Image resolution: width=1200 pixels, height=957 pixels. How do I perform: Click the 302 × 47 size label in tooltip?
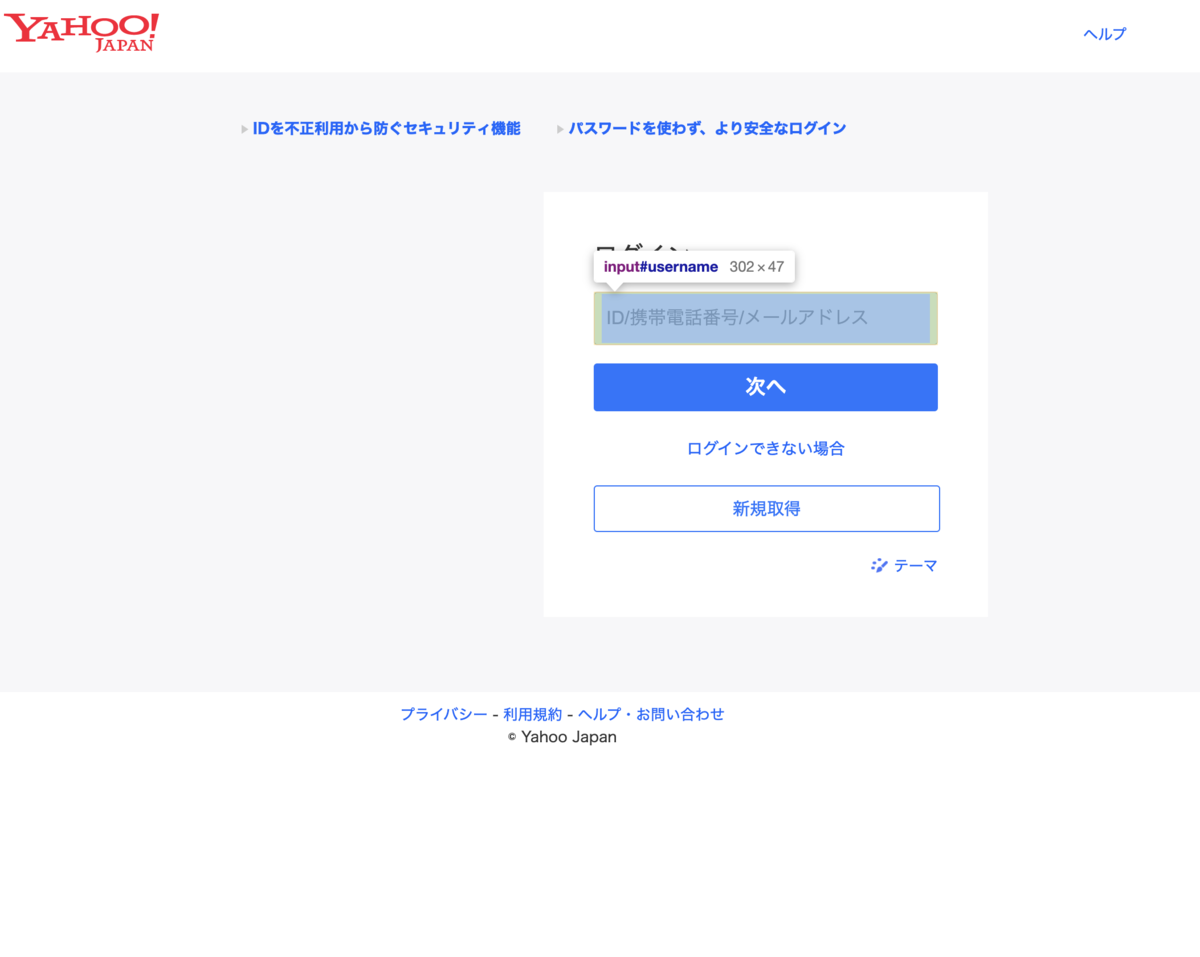pos(757,267)
